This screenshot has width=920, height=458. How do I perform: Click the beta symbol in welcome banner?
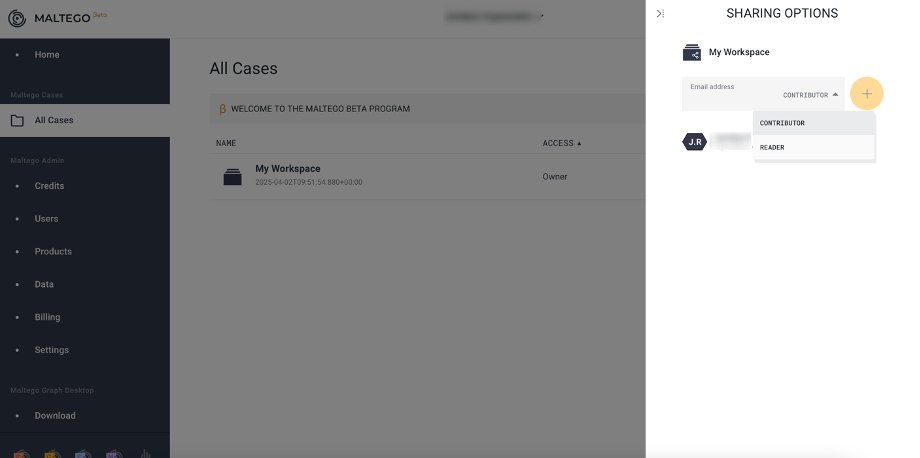pos(222,109)
